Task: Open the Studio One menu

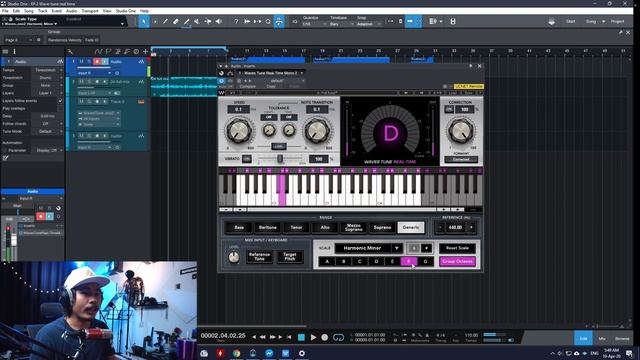Action: point(126,11)
